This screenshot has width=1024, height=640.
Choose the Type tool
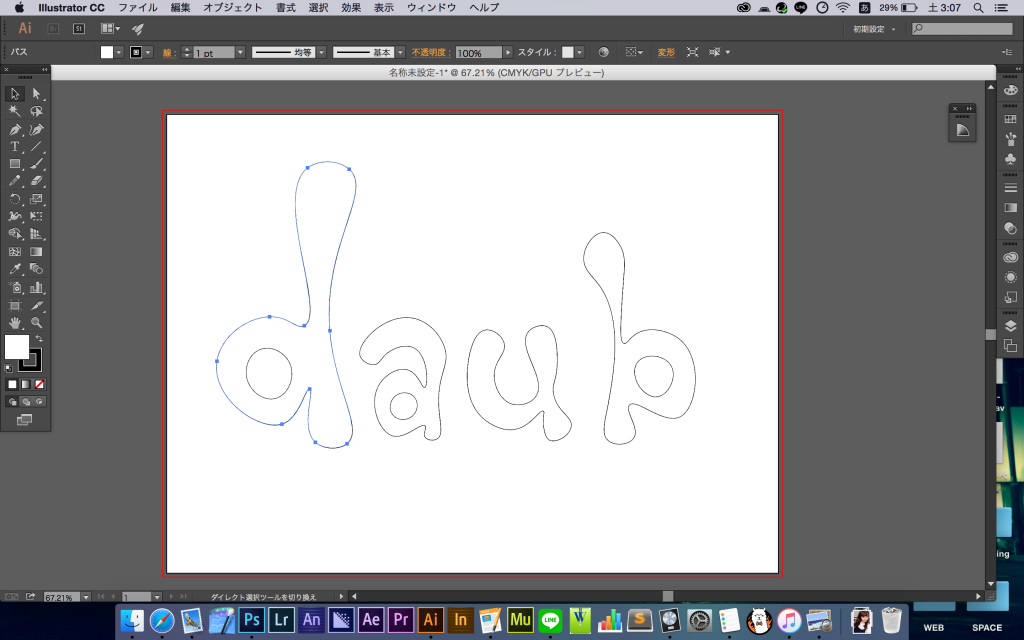point(15,146)
